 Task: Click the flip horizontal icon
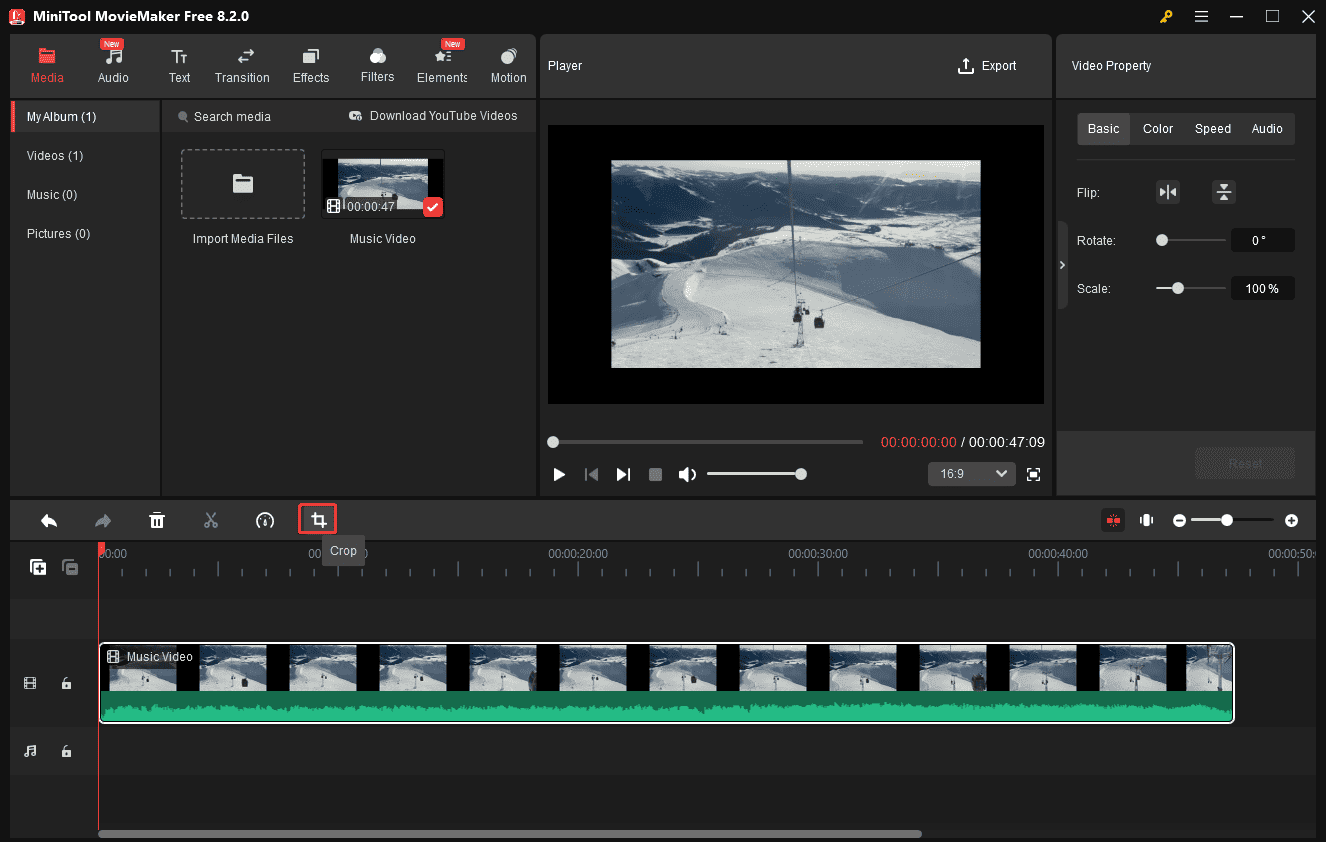coord(1168,192)
